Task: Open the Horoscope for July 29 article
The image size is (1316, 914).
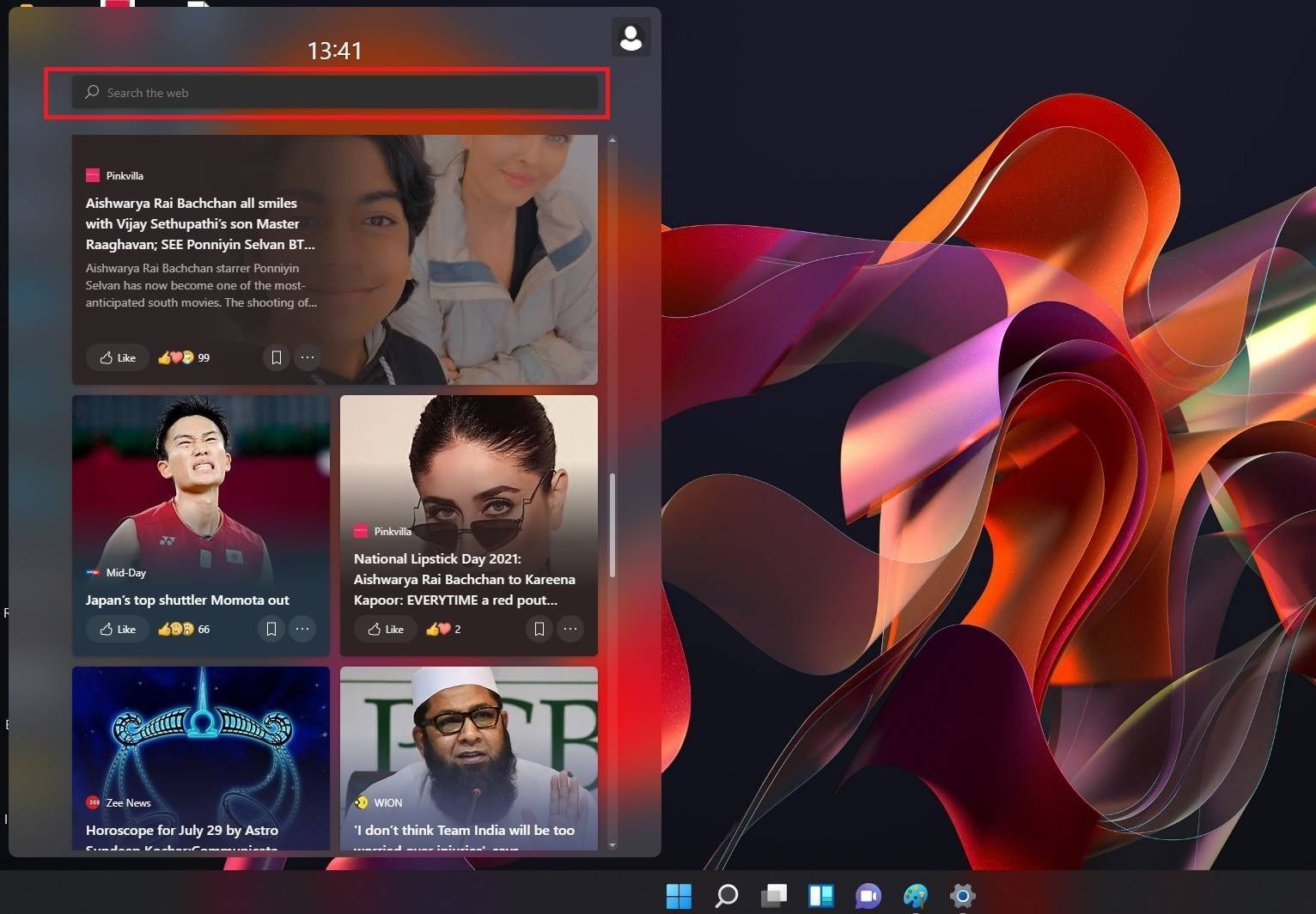Action: [x=181, y=830]
